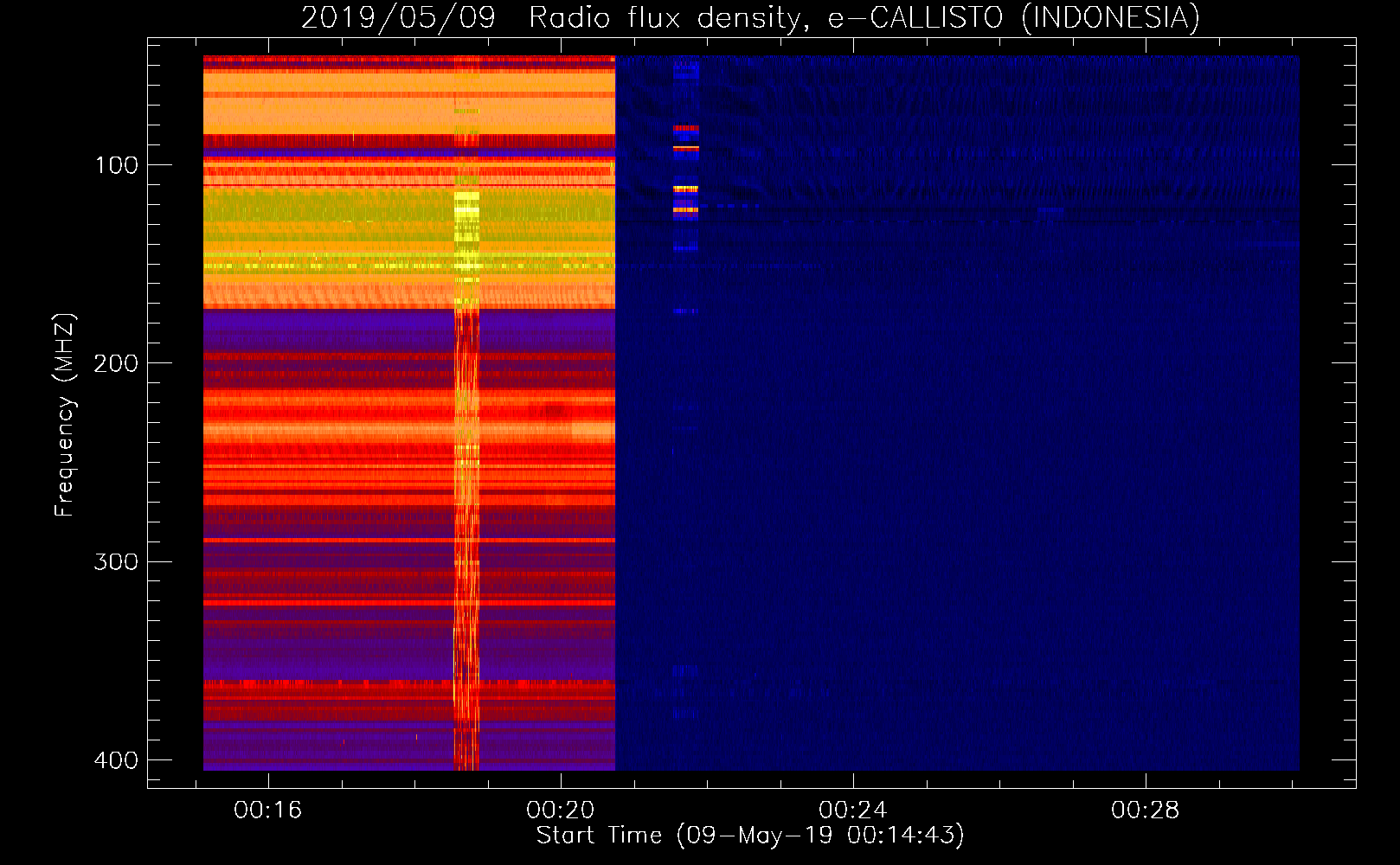Click the time tick label '00:20'

[x=561, y=810]
